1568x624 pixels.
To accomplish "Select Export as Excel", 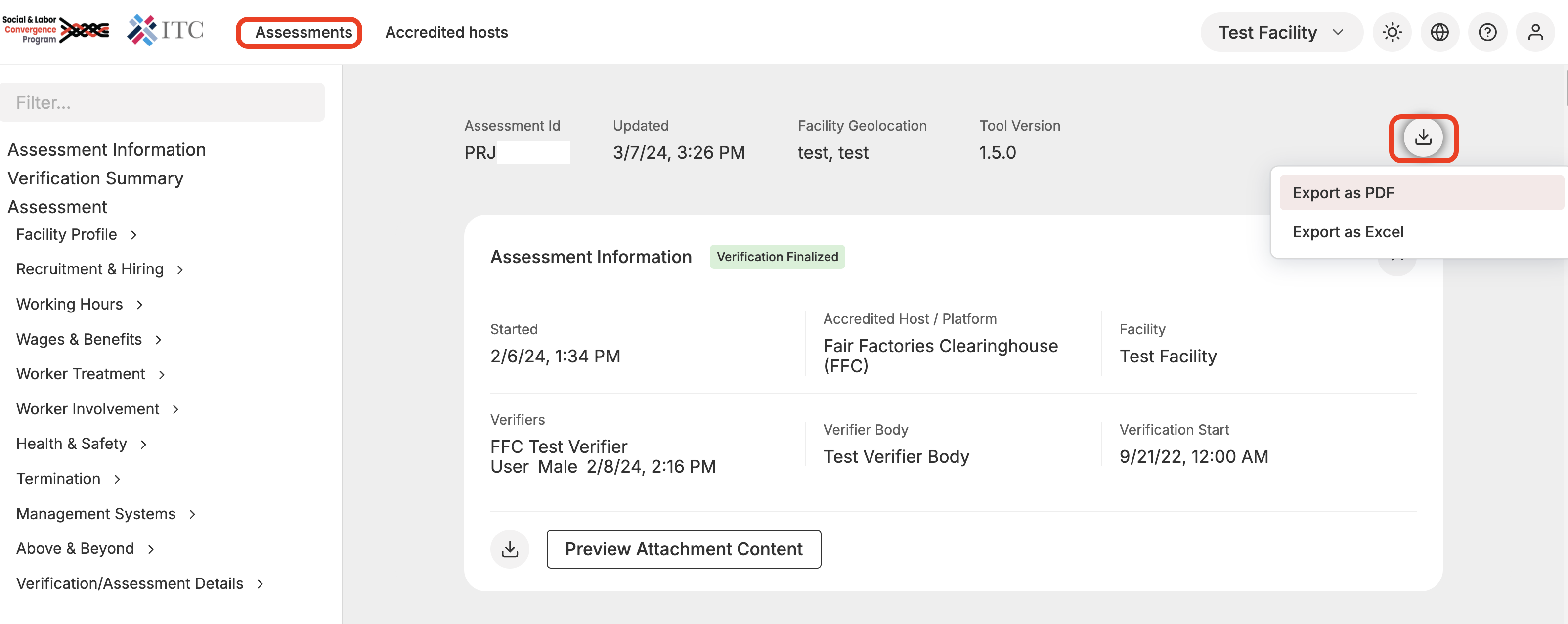I will click(1348, 232).
